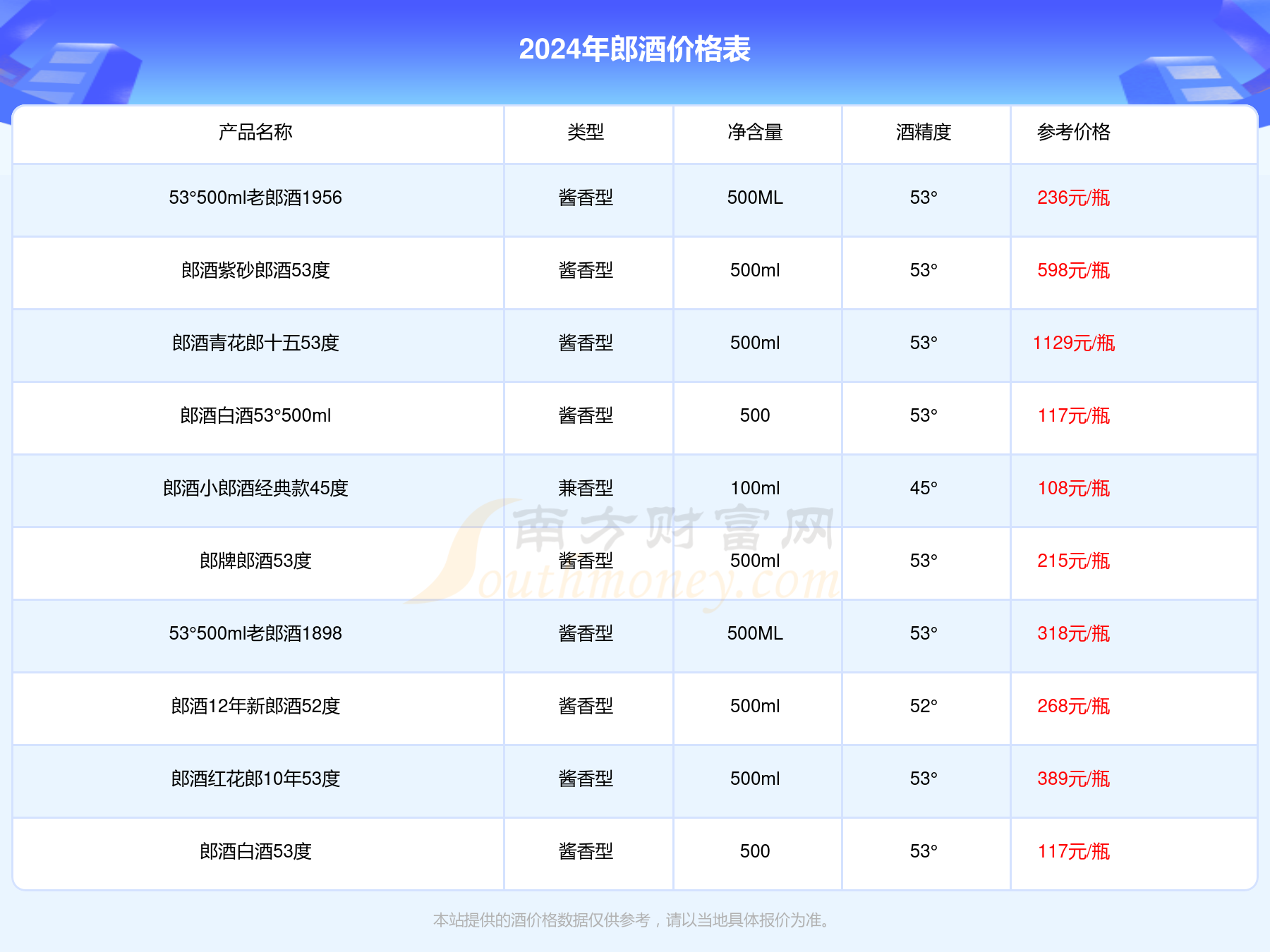Click the footer disclaimer 本站提供的酒价格数据仅供参考
The image size is (1270, 952).
point(541,920)
